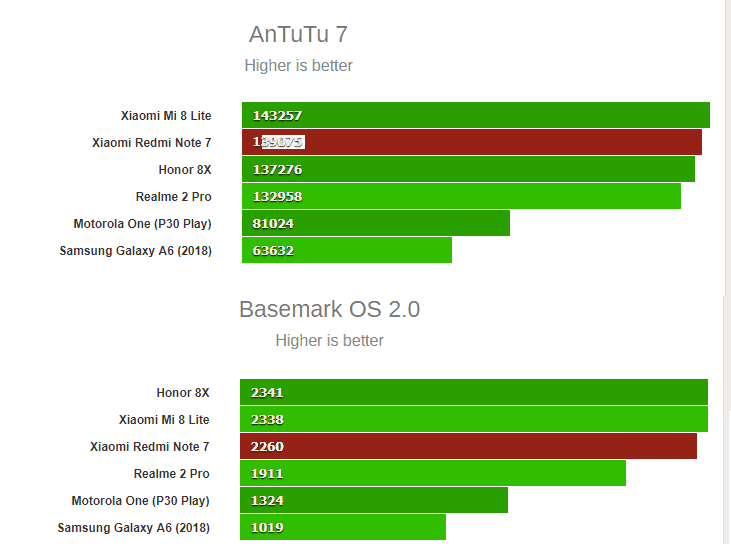Click the Xiaomi Mi 8 Lite label in AnTuTu chart
The height and width of the screenshot is (553, 731).
coord(166,116)
